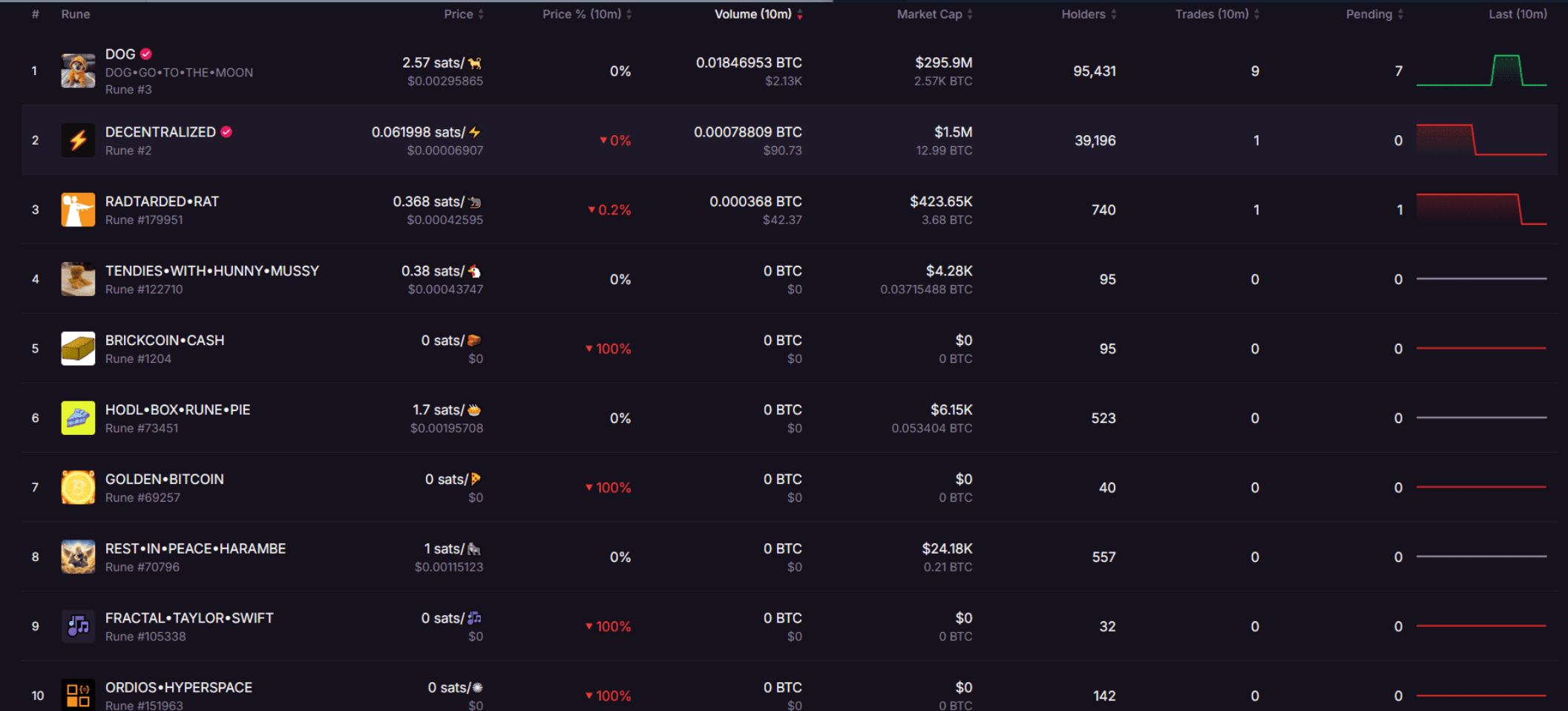Click the HODL•BOX•RUNE•PIE yellow avatar icon
Image resolution: width=1568 pixels, height=711 pixels.
pyautogui.click(x=78, y=418)
